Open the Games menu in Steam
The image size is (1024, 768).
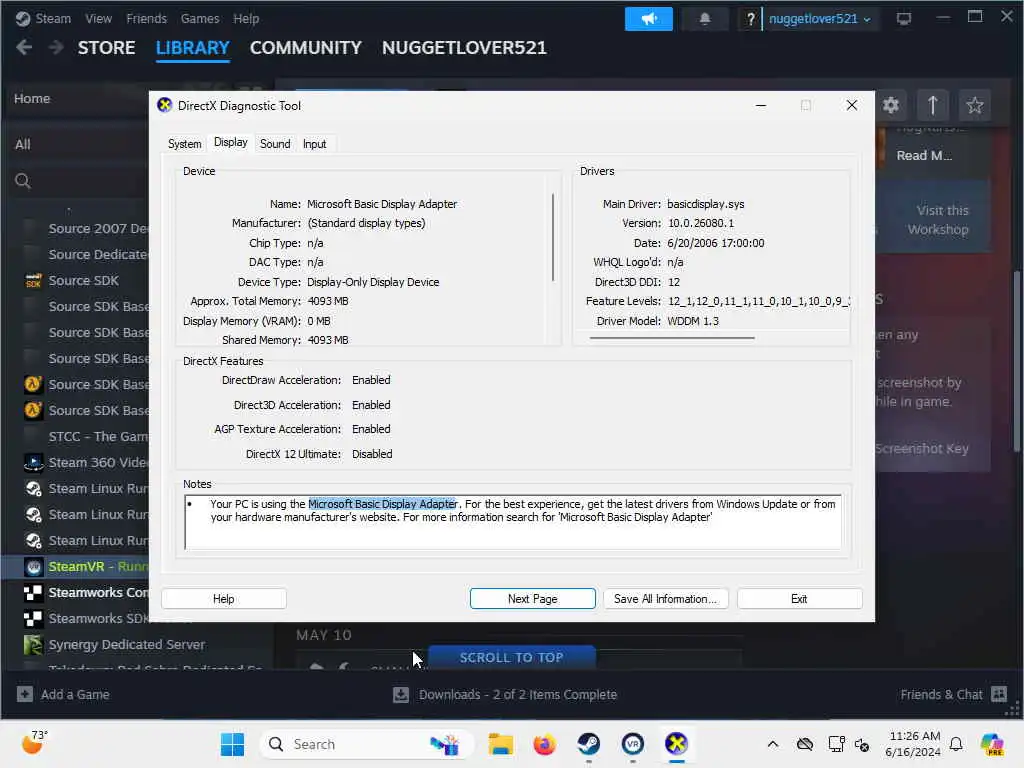[200, 19]
